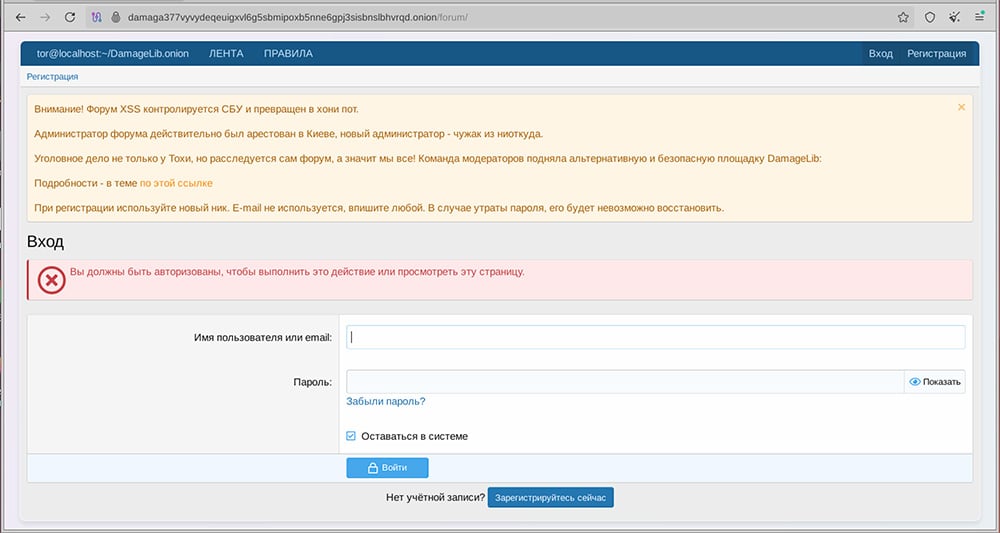Click the red error circle icon

(x=52, y=280)
